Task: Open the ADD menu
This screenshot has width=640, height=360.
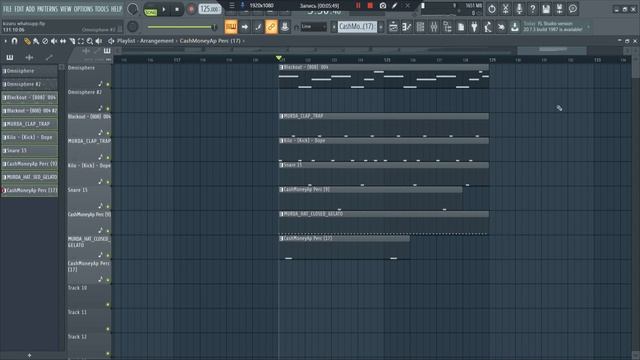Action: 30,9
